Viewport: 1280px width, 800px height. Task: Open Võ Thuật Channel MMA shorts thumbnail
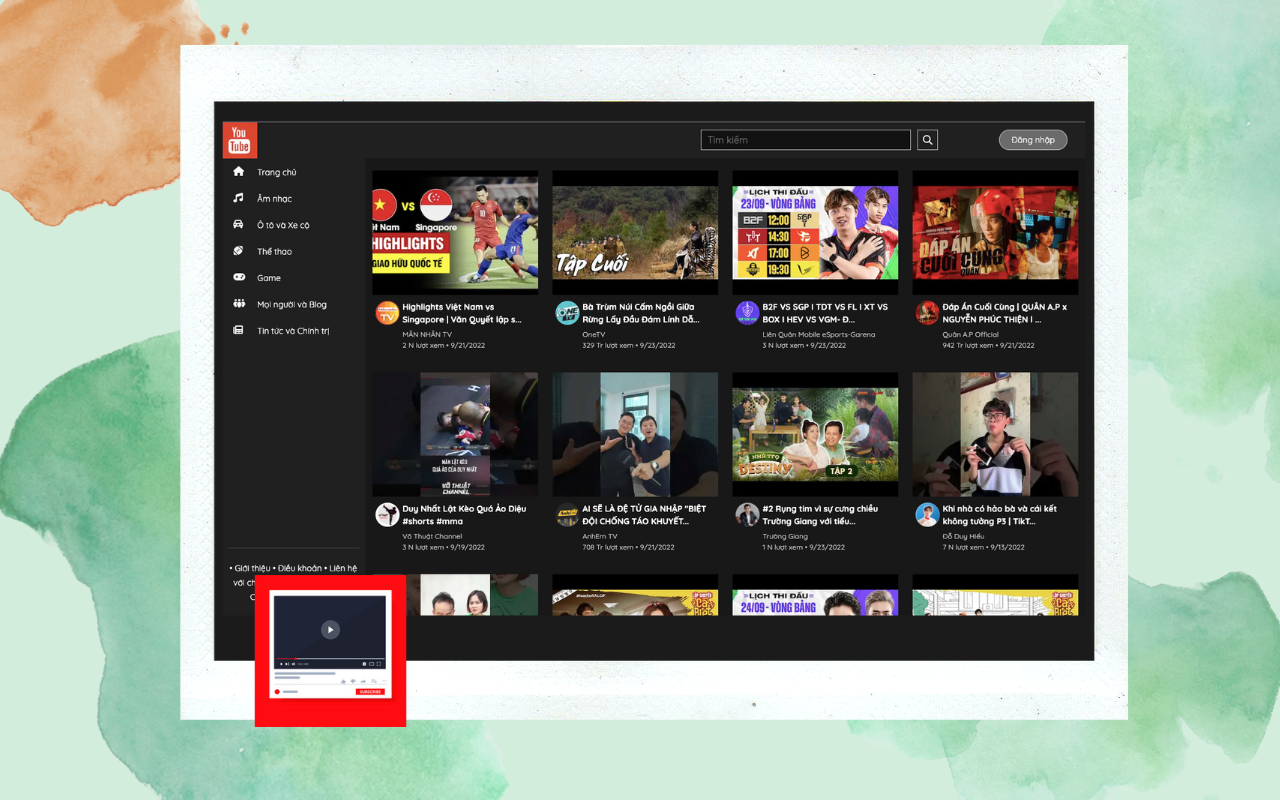[455, 434]
